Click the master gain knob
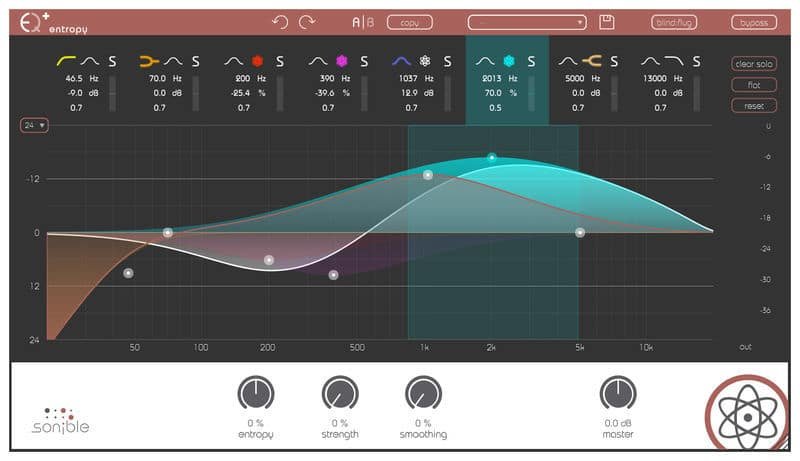The width and height of the screenshot is (800, 461). click(x=618, y=394)
